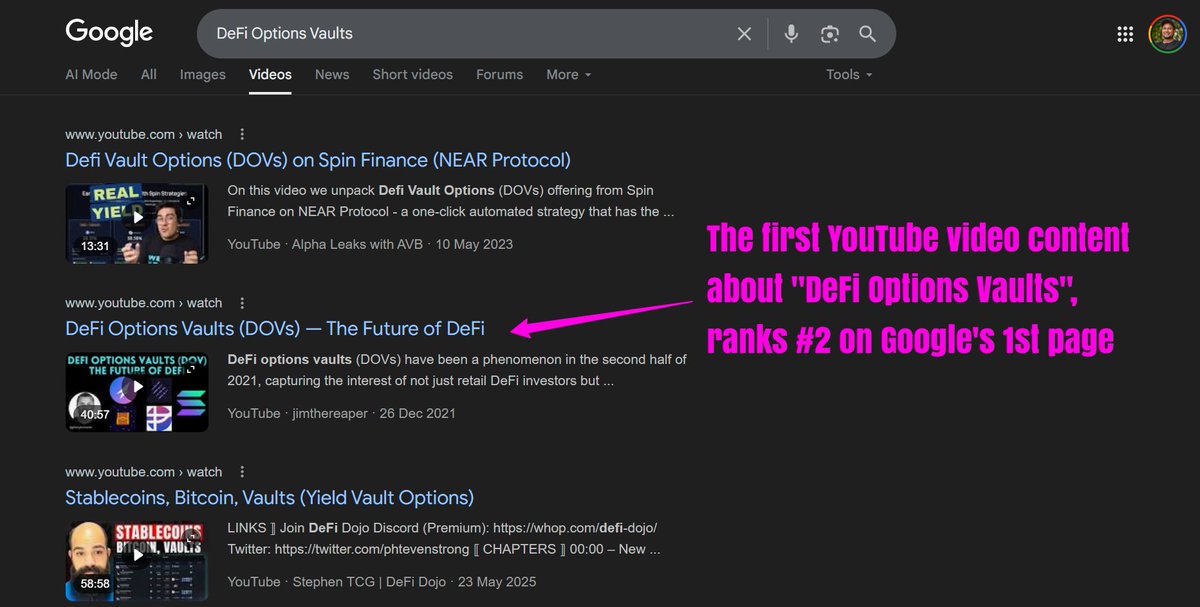Play the DeFi Options Vaults Future video
Screen dimensions: 1200x607
click(137, 388)
